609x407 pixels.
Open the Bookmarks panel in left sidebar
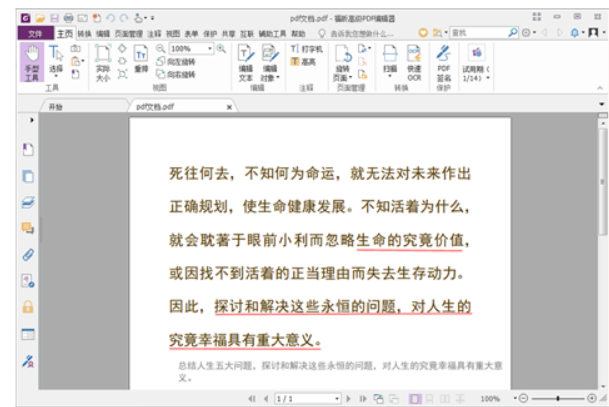coord(29,150)
